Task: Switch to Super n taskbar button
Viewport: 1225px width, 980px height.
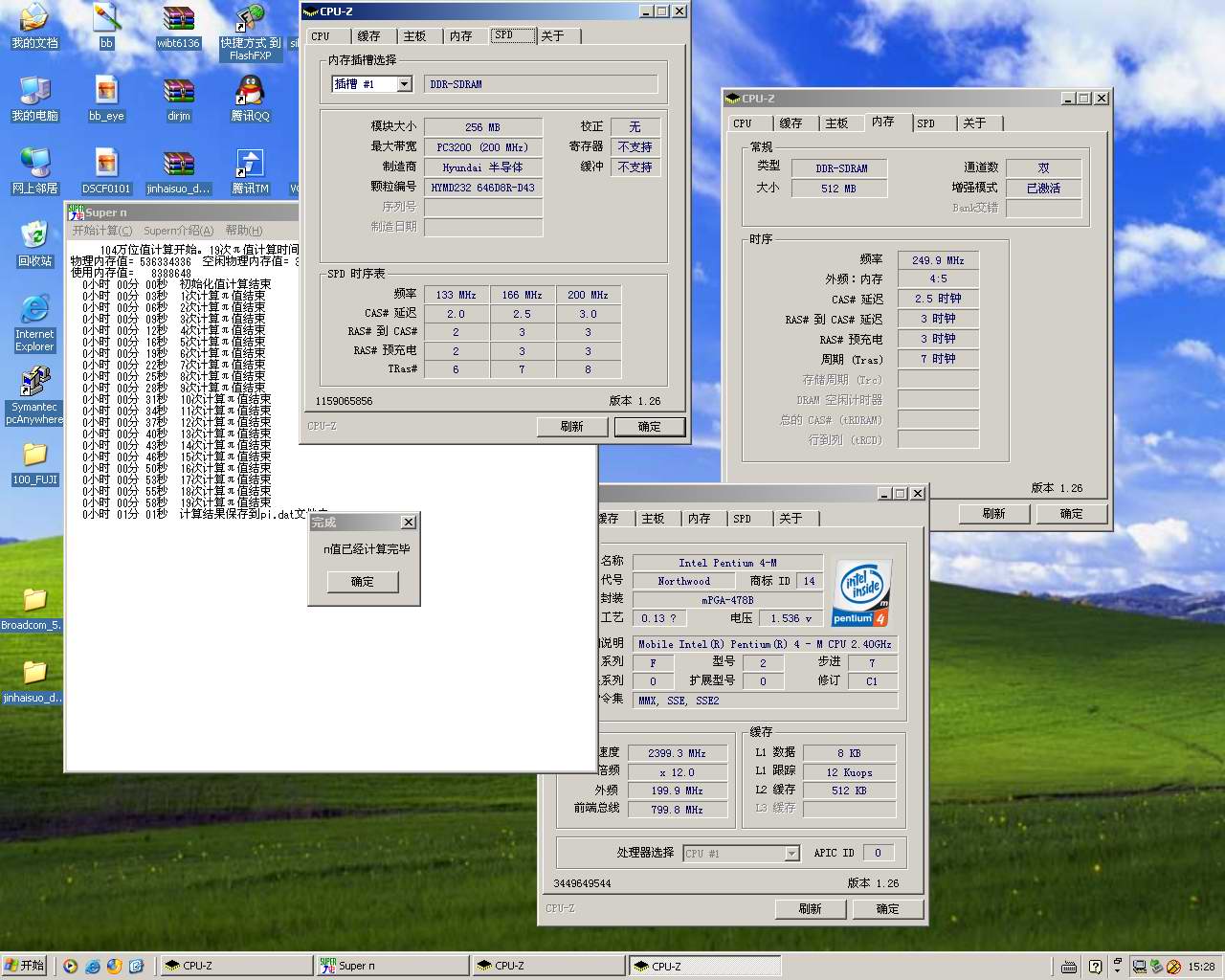Action: [x=392, y=966]
